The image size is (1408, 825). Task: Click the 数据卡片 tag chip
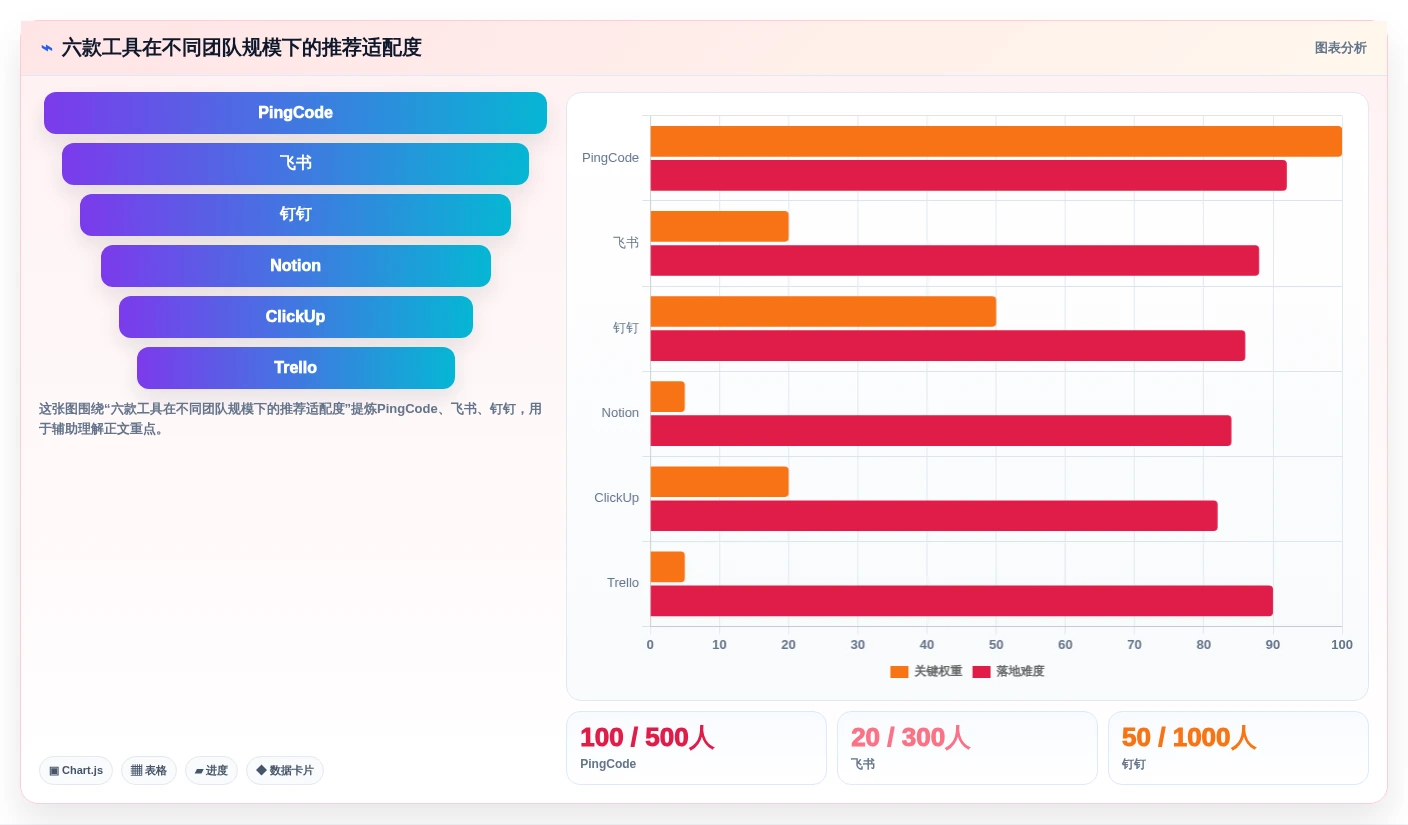coord(285,770)
